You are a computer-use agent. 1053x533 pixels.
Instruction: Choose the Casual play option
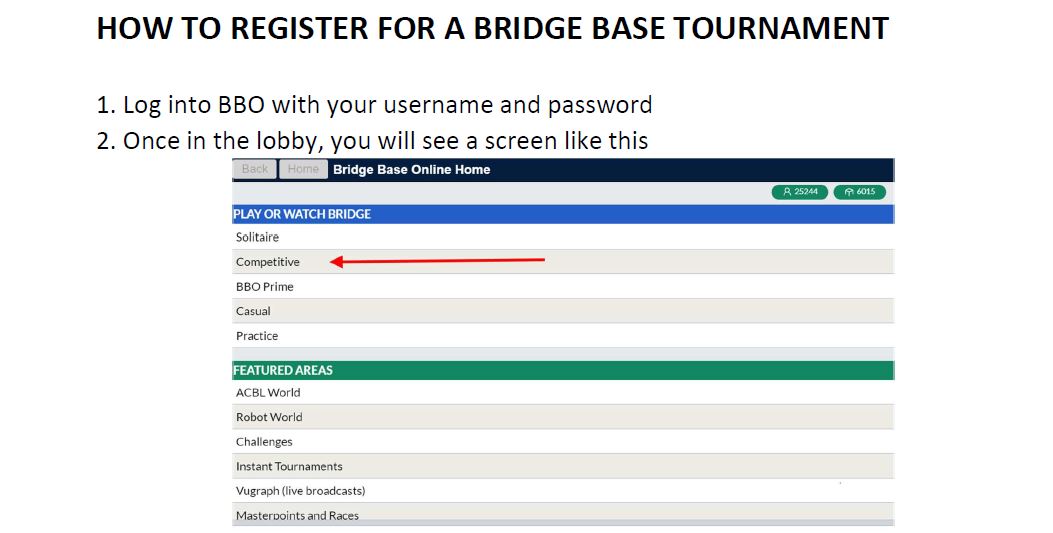tap(563, 311)
